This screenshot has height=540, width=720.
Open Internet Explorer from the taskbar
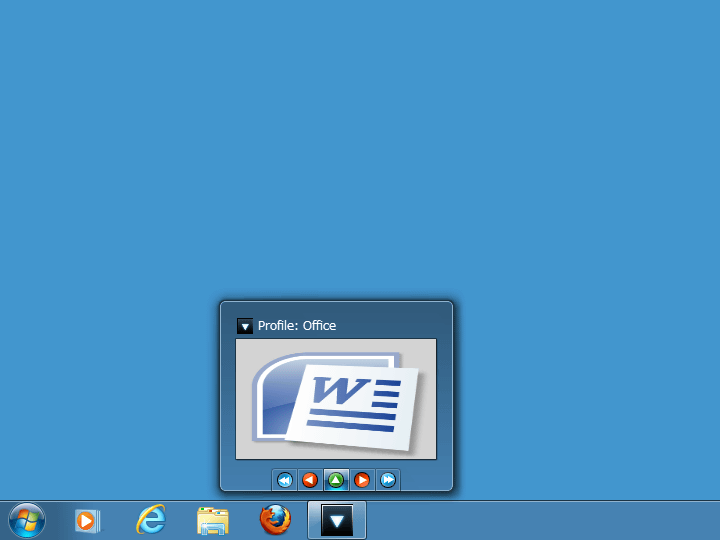[x=151, y=520]
